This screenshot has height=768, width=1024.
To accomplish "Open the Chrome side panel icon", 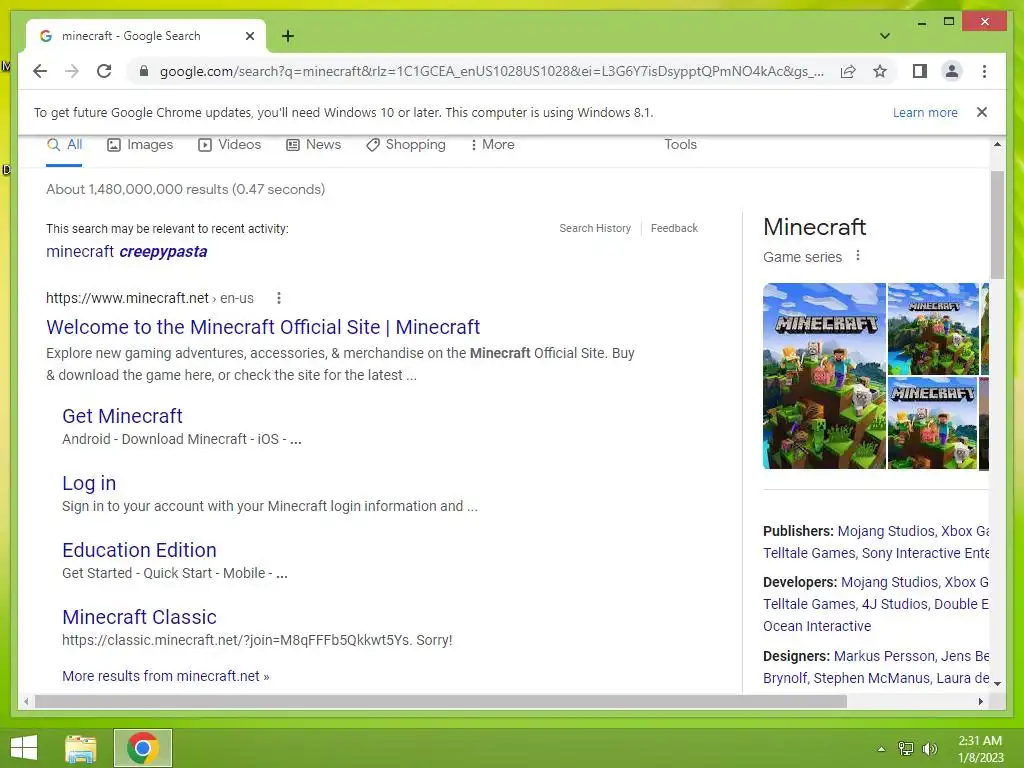I will pyautogui.click(x=920, y=71).
